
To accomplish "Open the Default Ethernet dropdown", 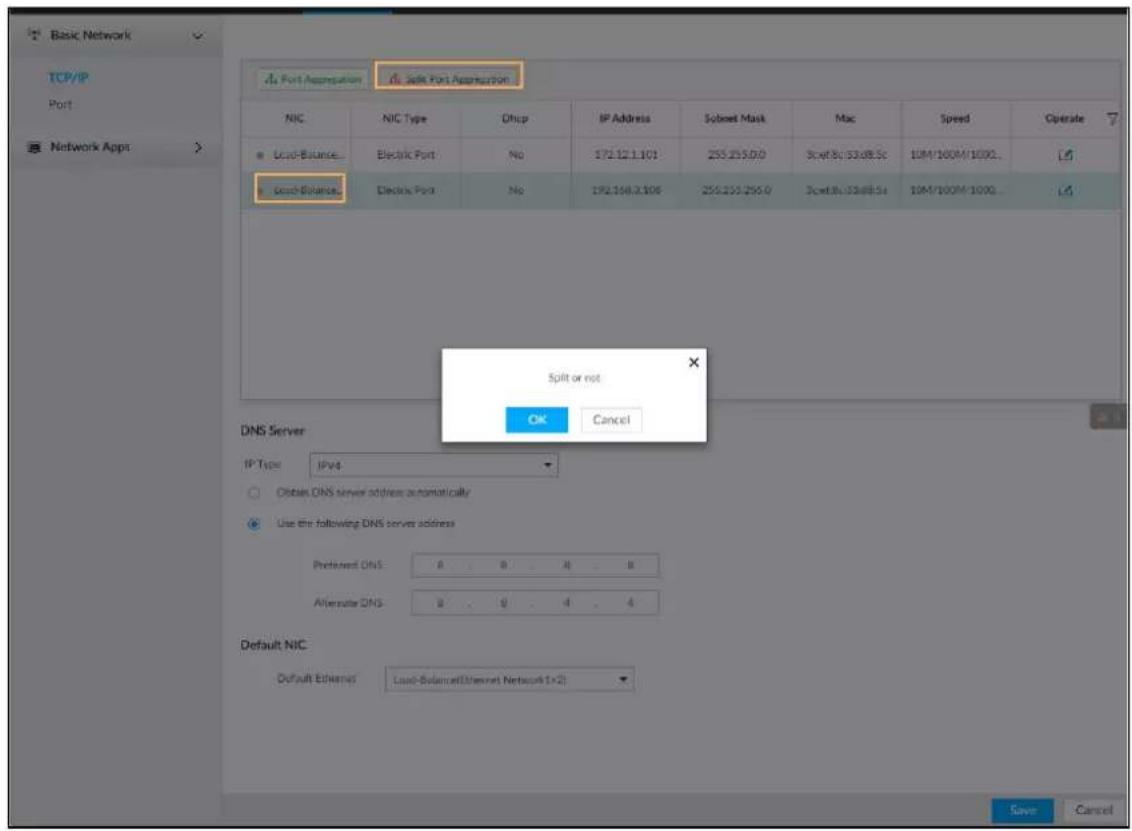I will click(510, 679).
